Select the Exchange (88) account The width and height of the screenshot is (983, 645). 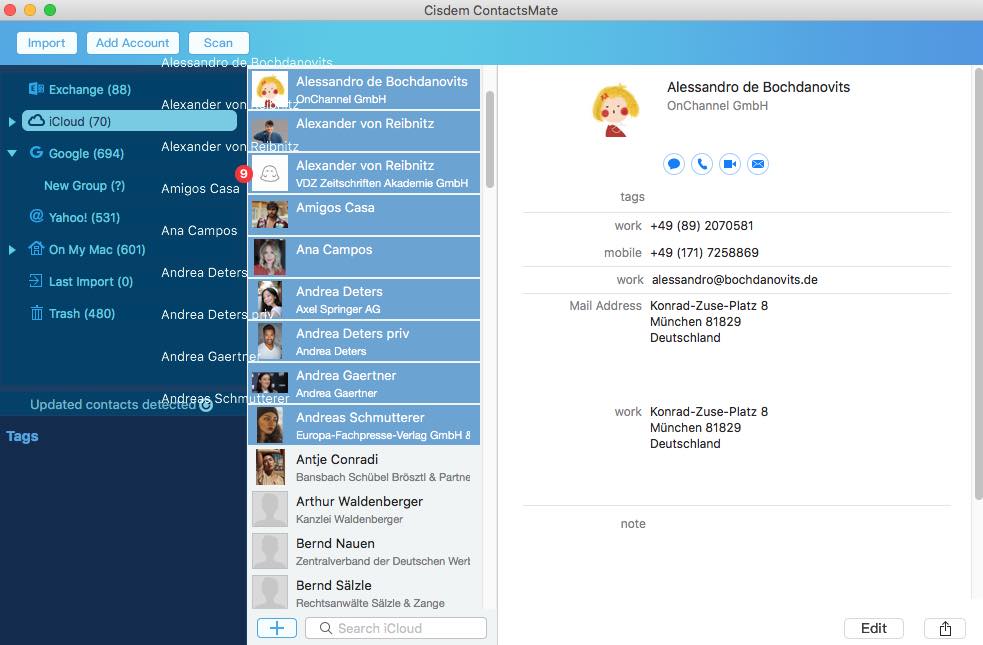coord(90,89)
